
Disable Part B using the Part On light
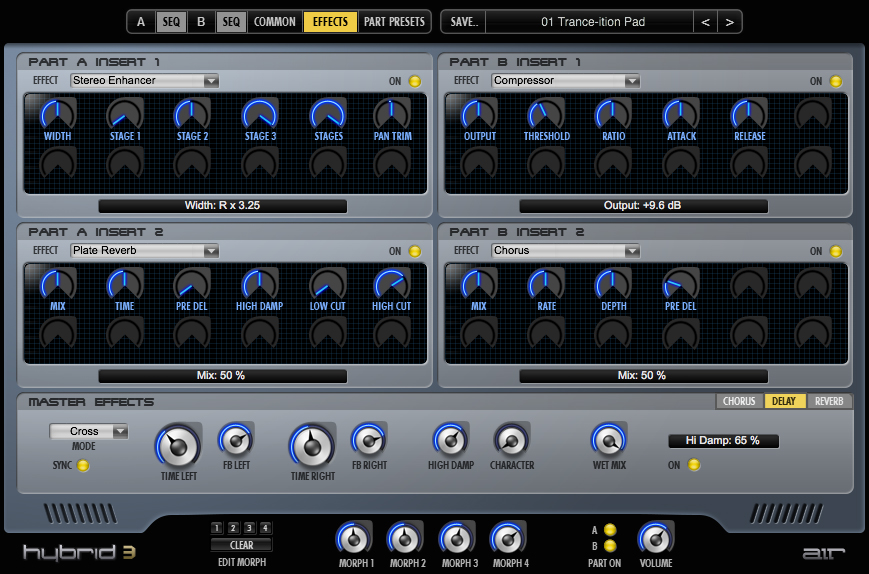[610, 546]
